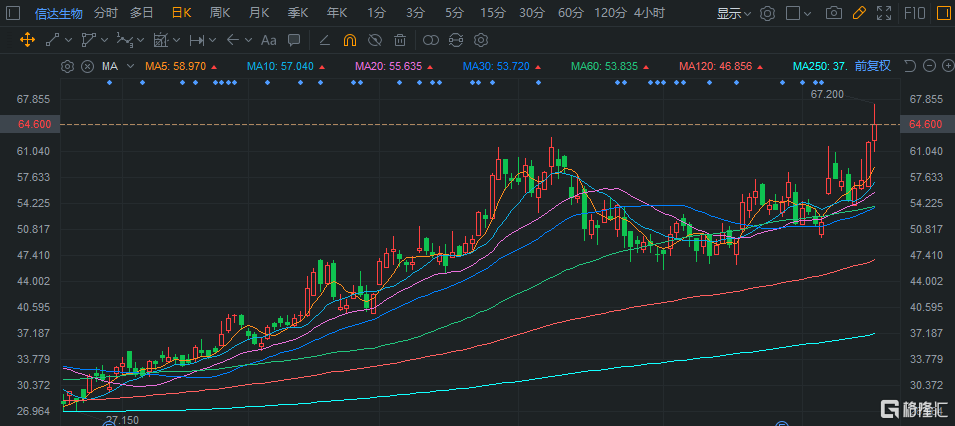Screen dimensions: 955x426
Task: Toggle the orange pencil drawing toolbar
Action: point(858,13)
